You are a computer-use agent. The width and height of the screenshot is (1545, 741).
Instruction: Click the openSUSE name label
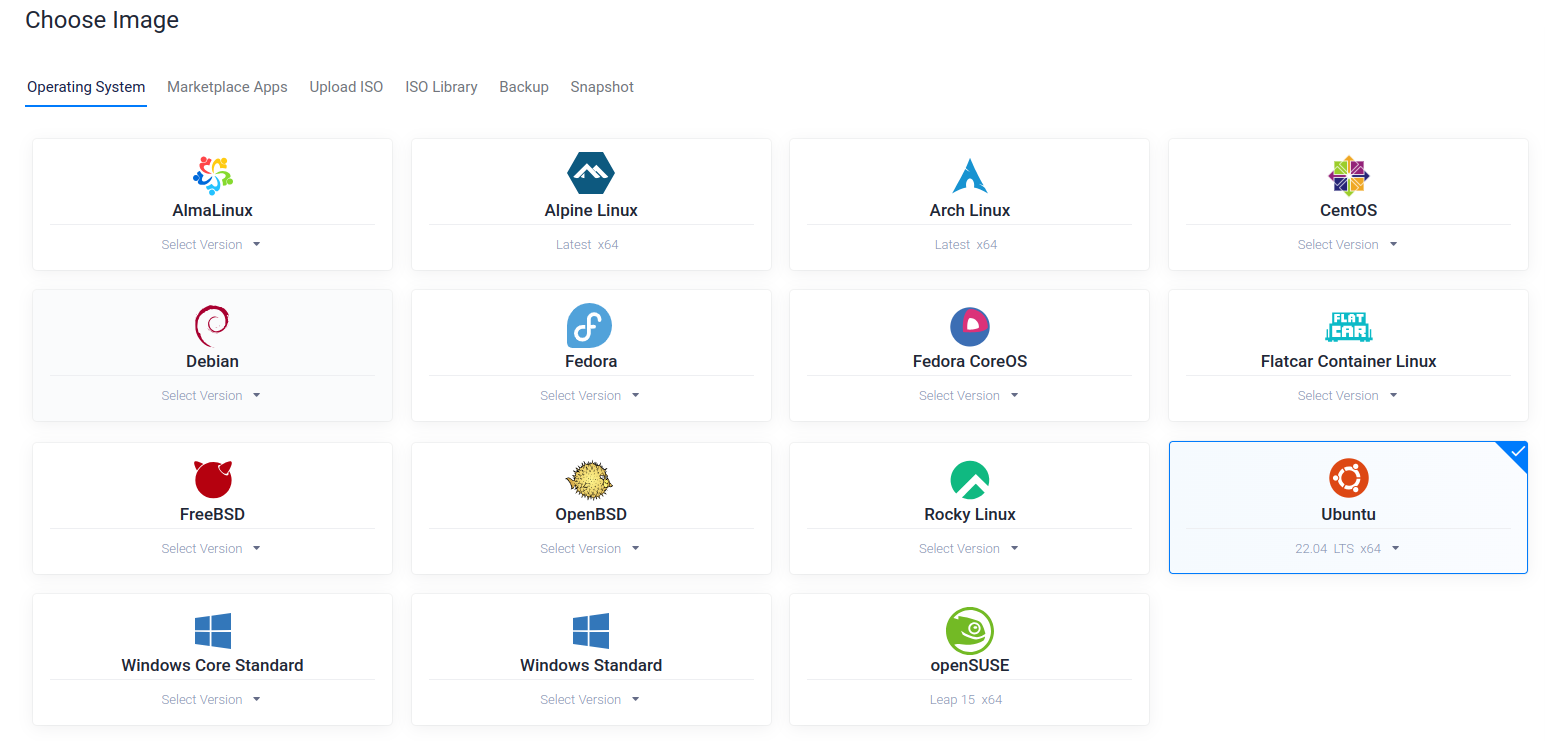(970, 665)
